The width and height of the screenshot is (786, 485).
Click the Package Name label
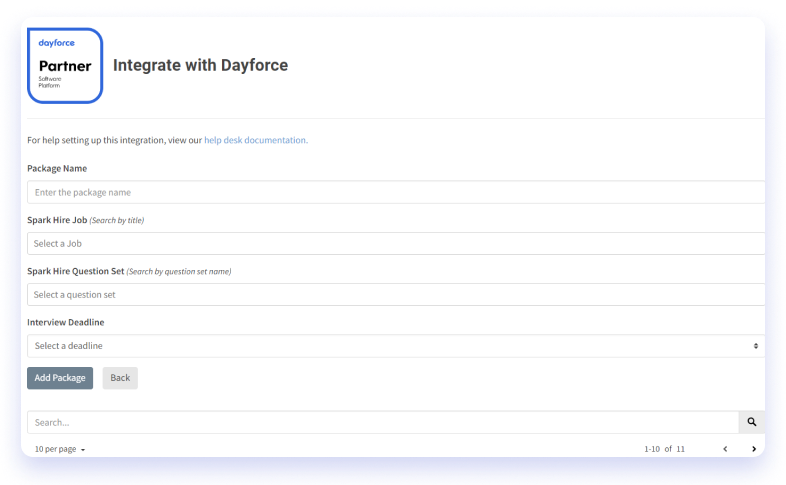coord(57,168)
